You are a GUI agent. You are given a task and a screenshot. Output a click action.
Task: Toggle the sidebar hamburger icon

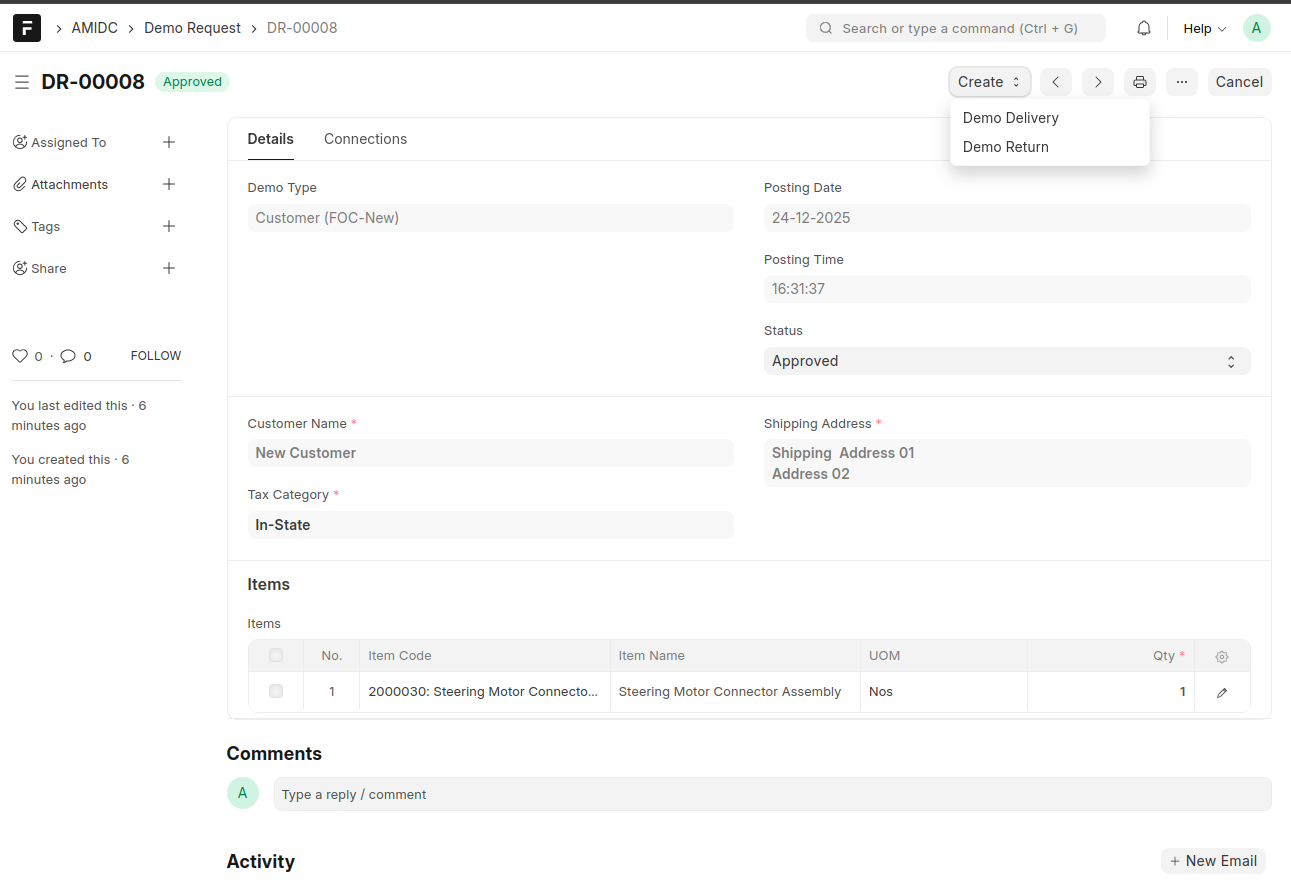click(x=21, y=82)
